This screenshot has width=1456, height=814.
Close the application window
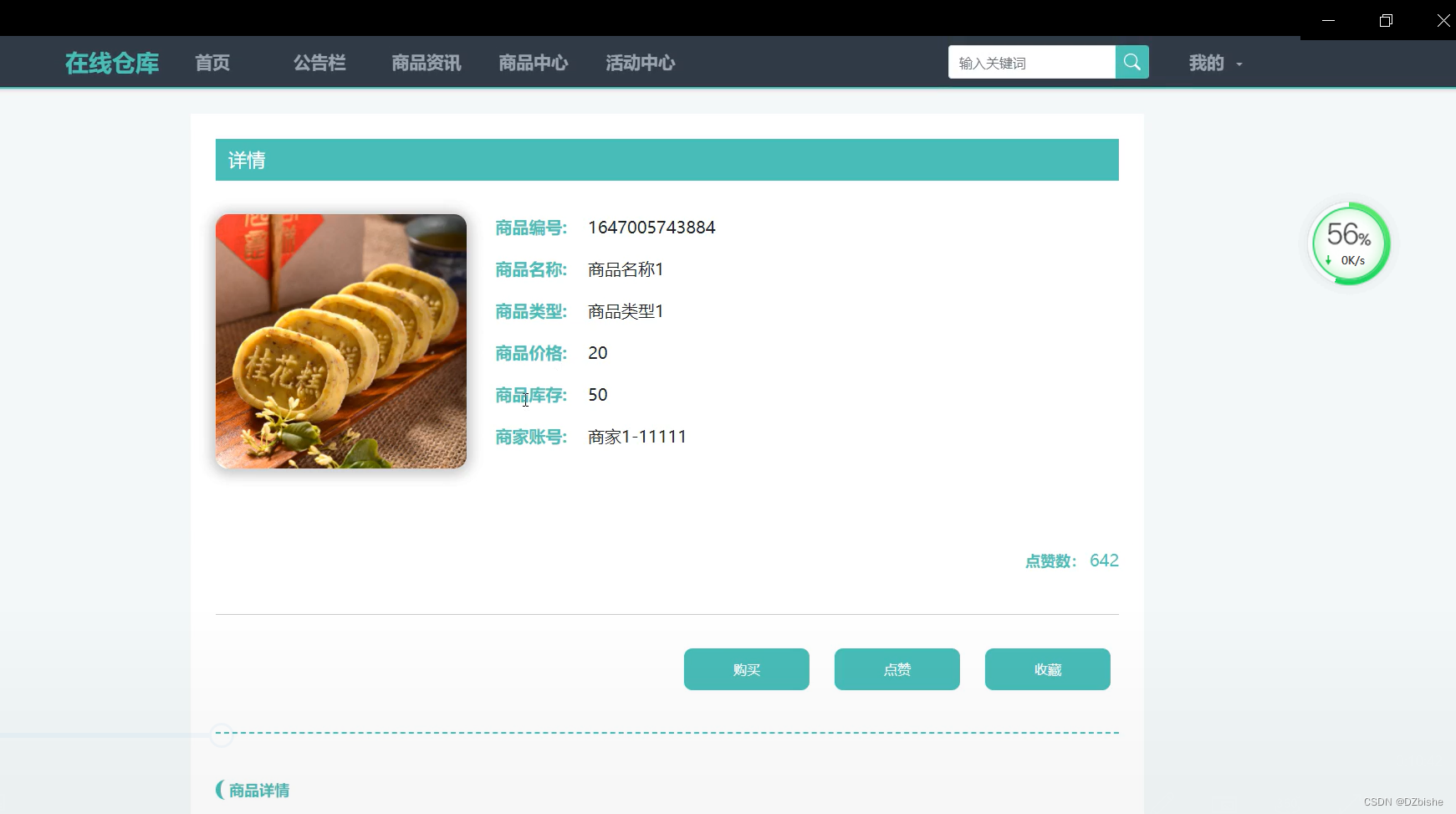pyautogui.click(x=1443, y=20)
